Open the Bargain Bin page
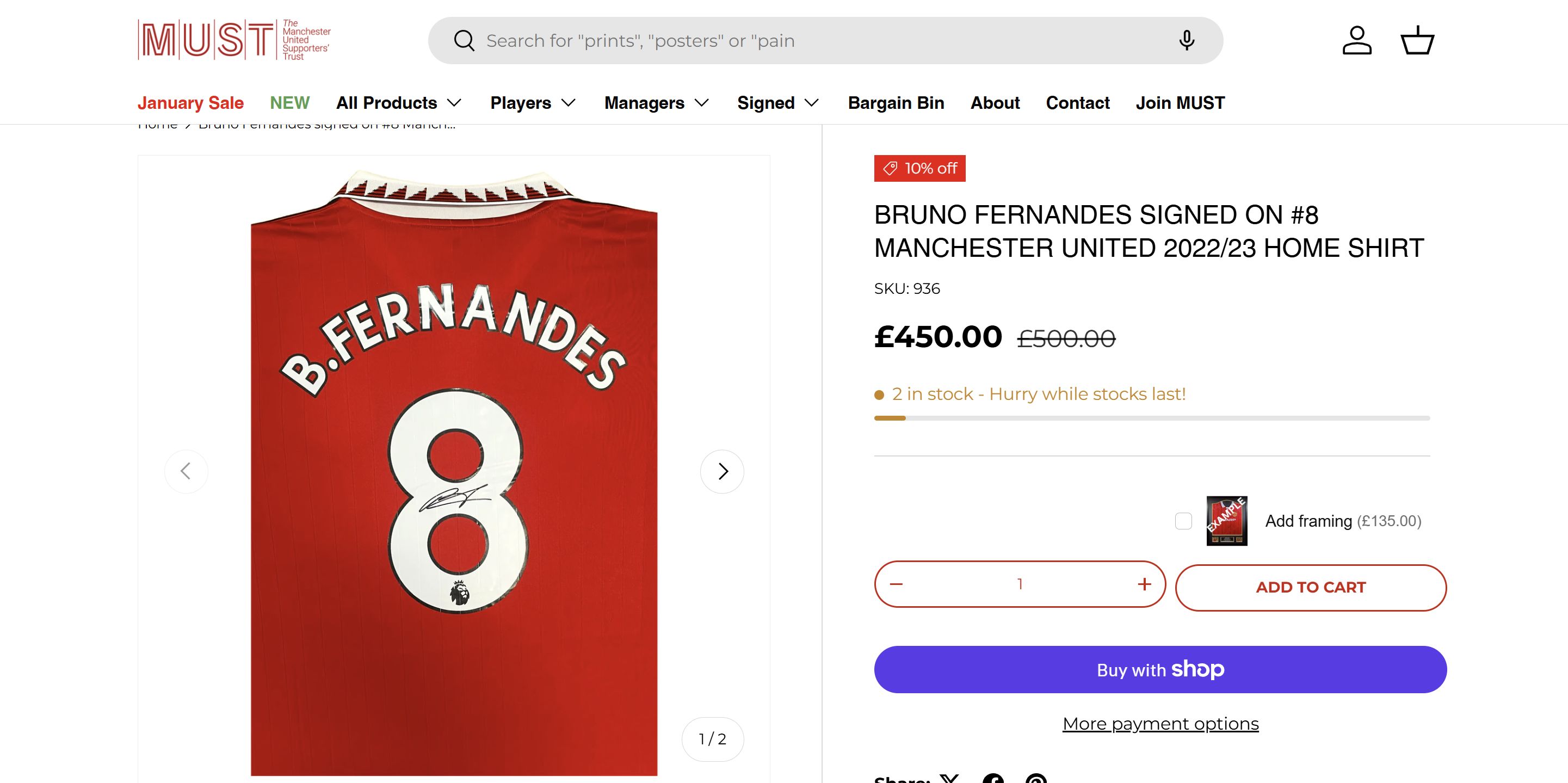Image resolution: width=1568 pixels, height=783 pixels. 896,103
